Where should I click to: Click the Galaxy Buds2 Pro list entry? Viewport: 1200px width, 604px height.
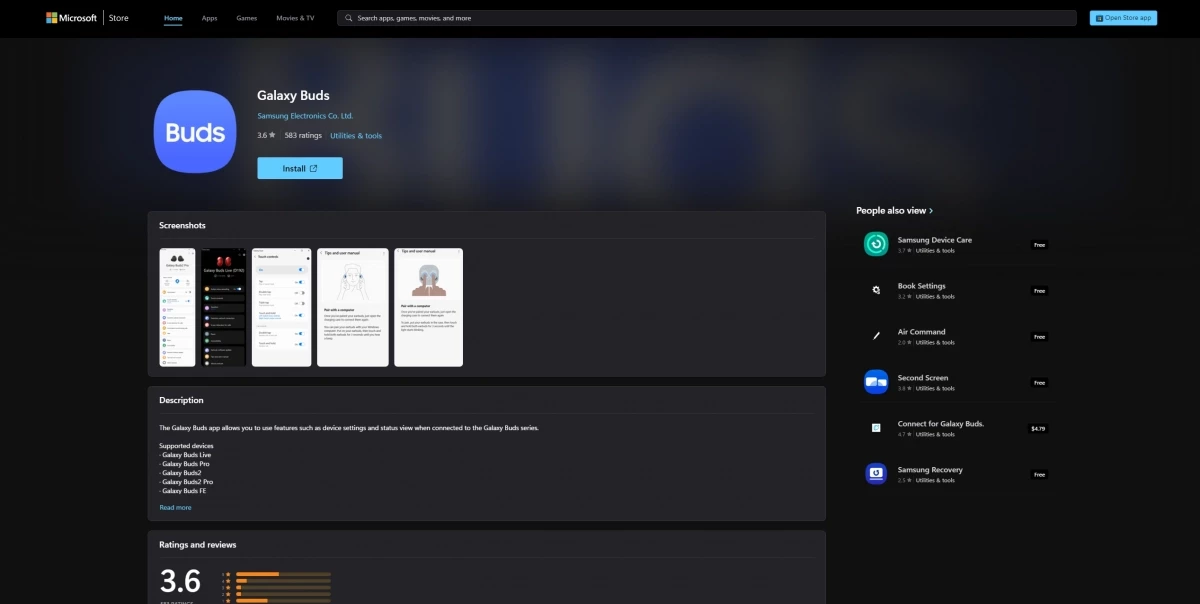(x=187, y=482)
